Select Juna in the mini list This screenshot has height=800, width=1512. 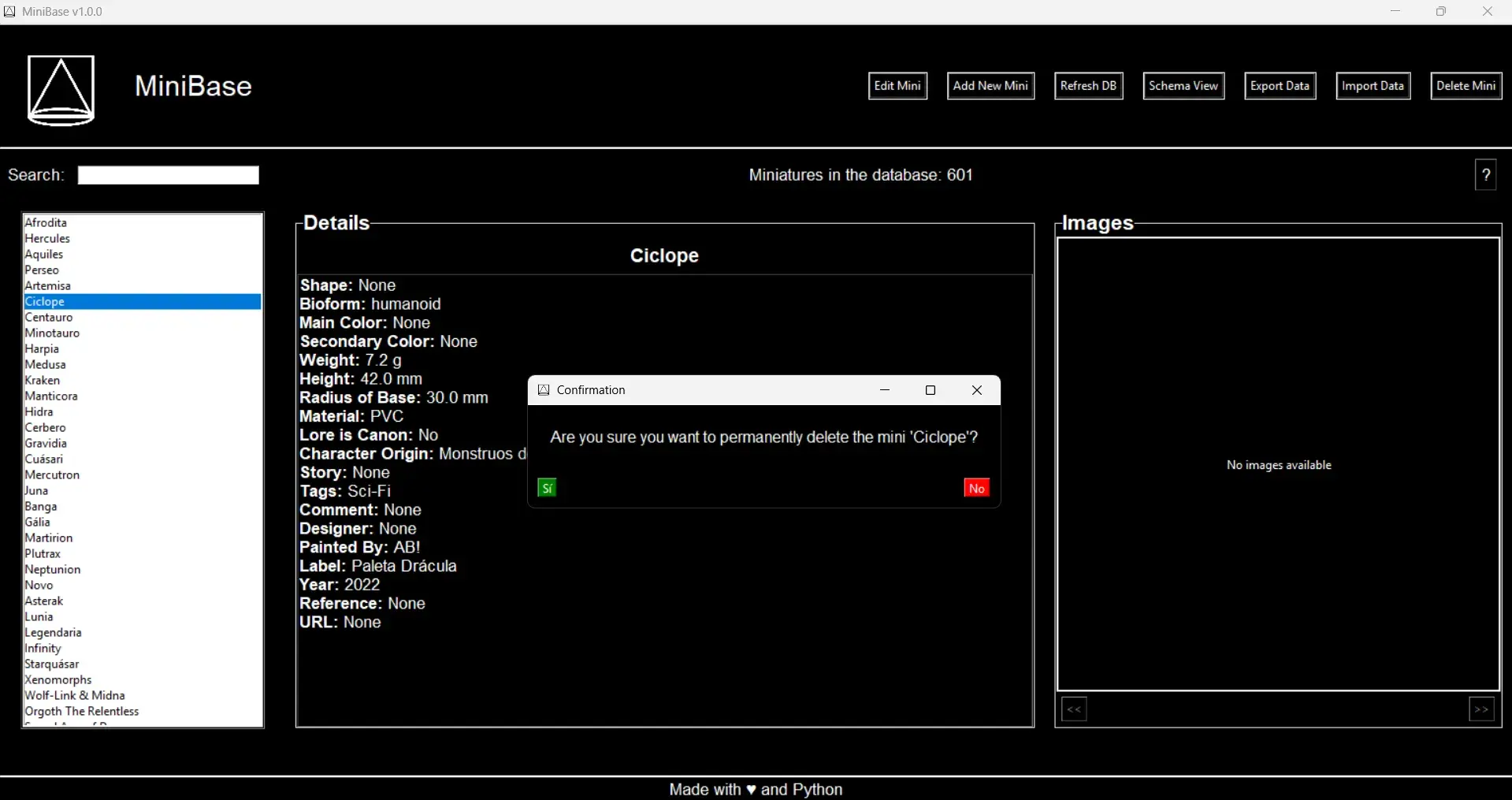[x=143, y=491]
